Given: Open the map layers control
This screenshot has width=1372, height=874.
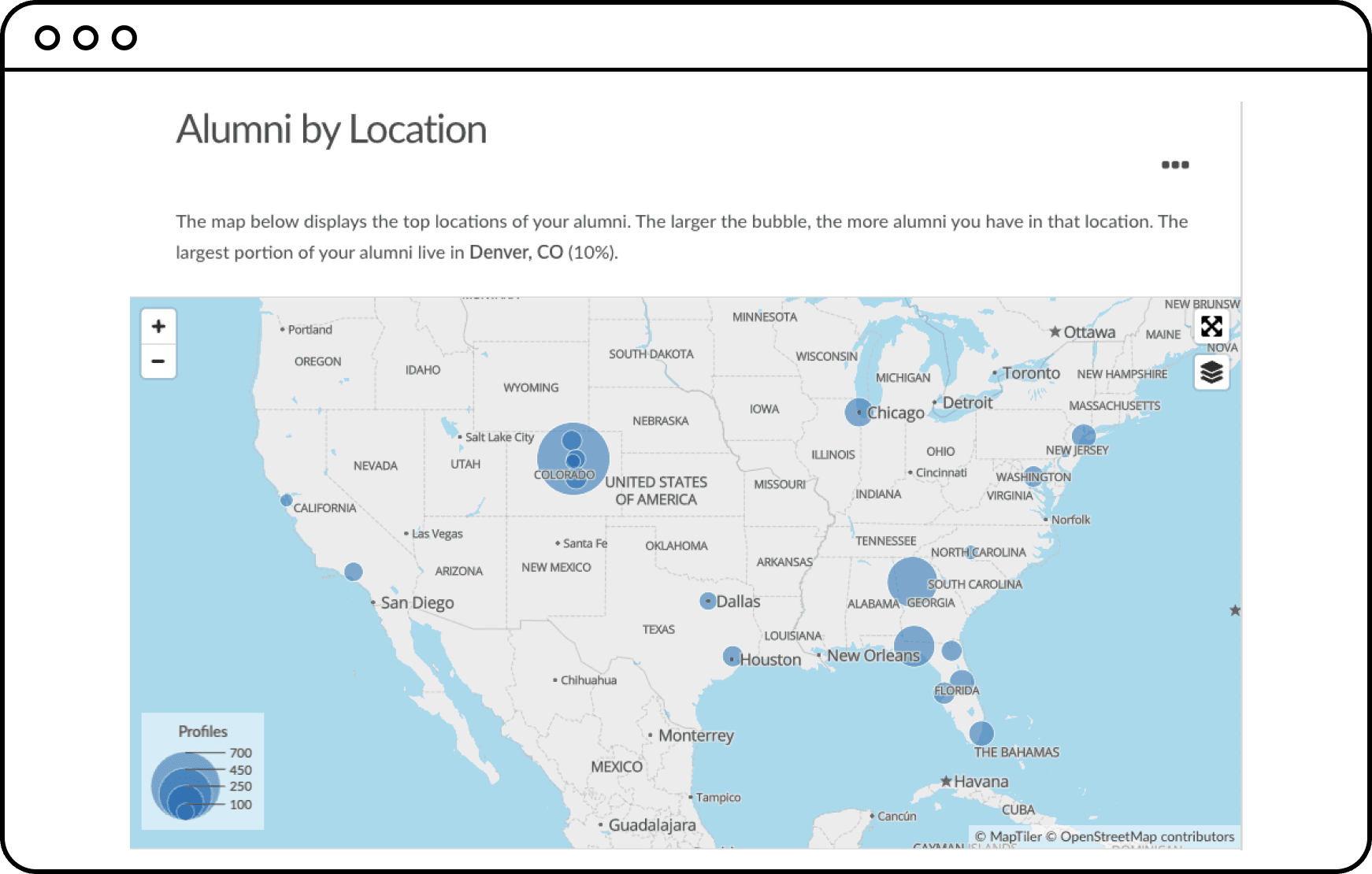Looking at the screenshot, I should pos(1211,372).
